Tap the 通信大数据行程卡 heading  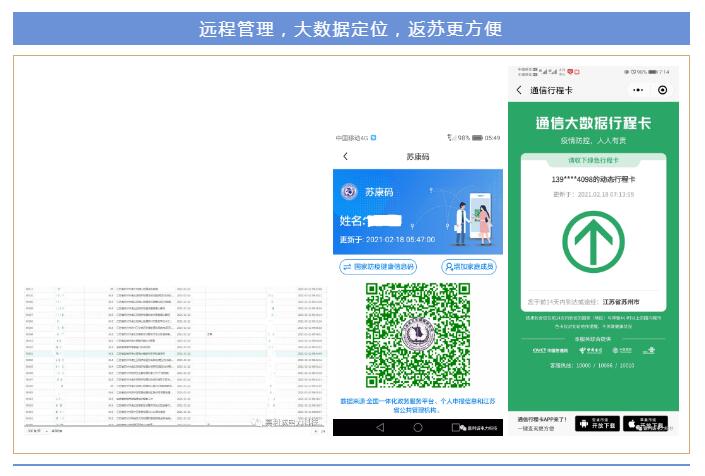[593, 123]
